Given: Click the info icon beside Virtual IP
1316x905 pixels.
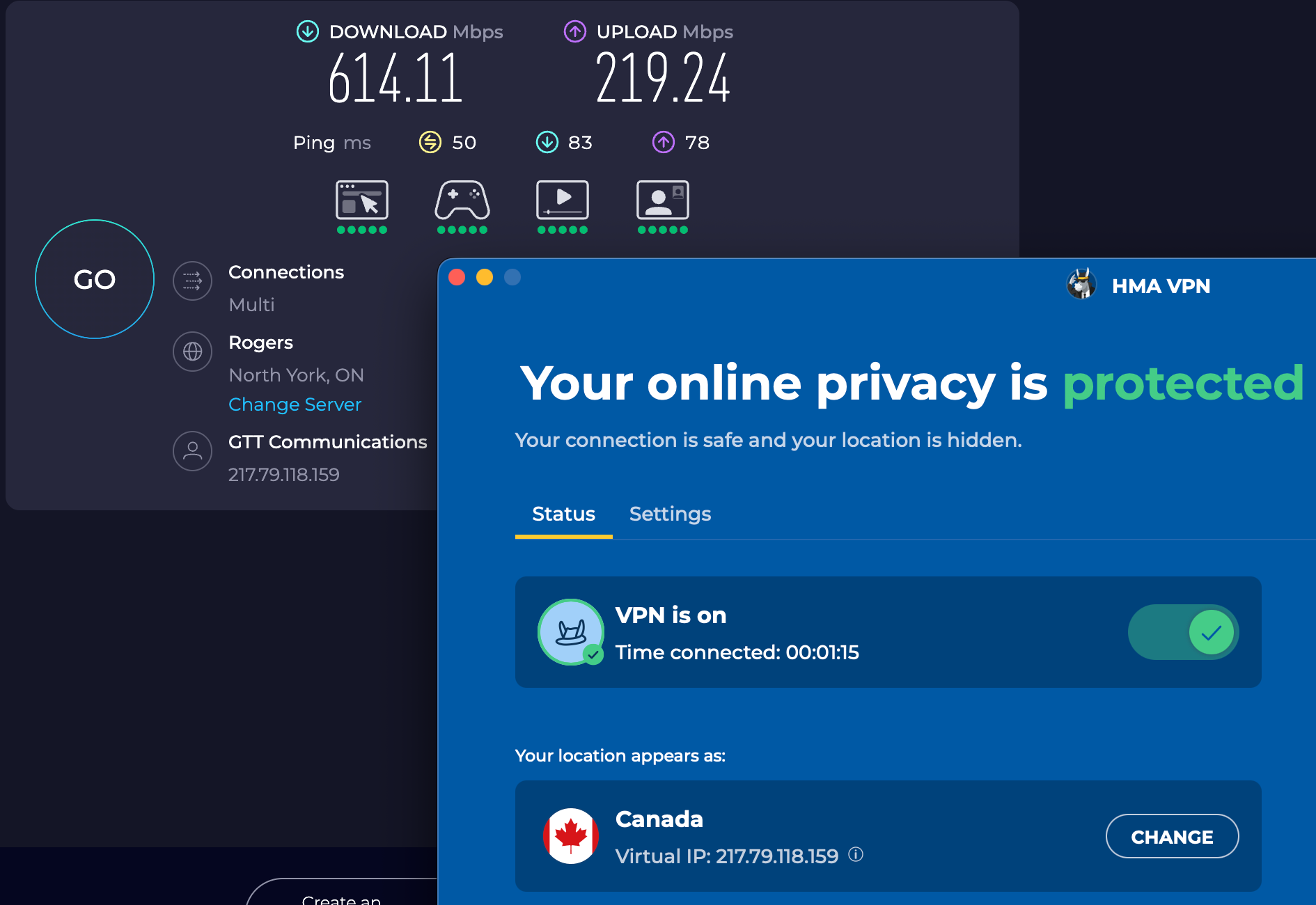Looking at the screenshot, I should pos(856,856).
